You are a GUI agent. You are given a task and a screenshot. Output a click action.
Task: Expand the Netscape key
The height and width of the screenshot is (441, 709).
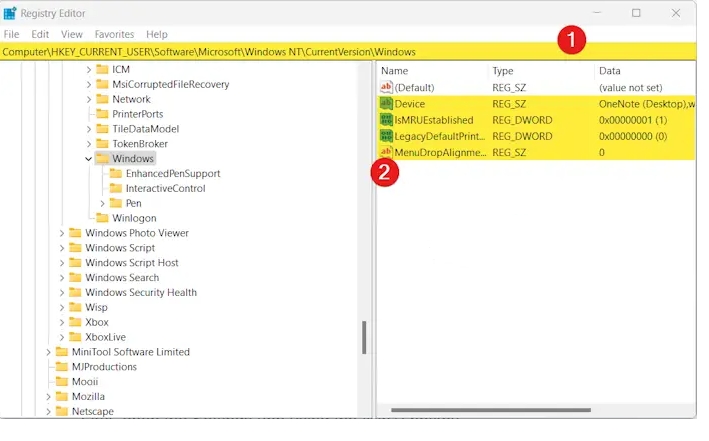[48, 412]
